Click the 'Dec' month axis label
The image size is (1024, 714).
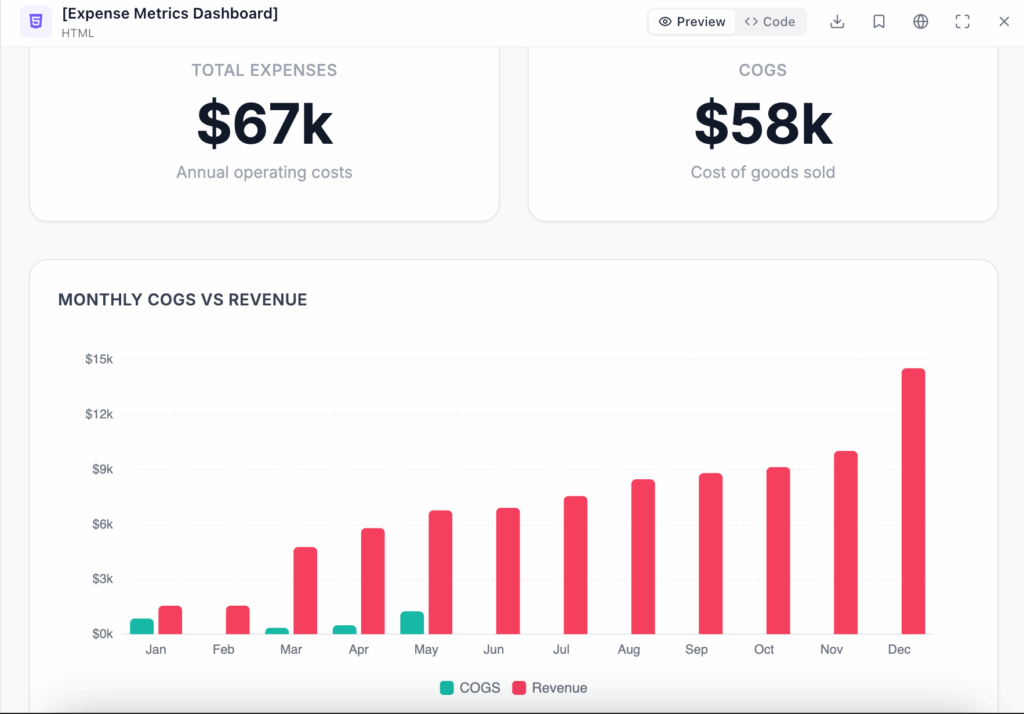point(899,649)
